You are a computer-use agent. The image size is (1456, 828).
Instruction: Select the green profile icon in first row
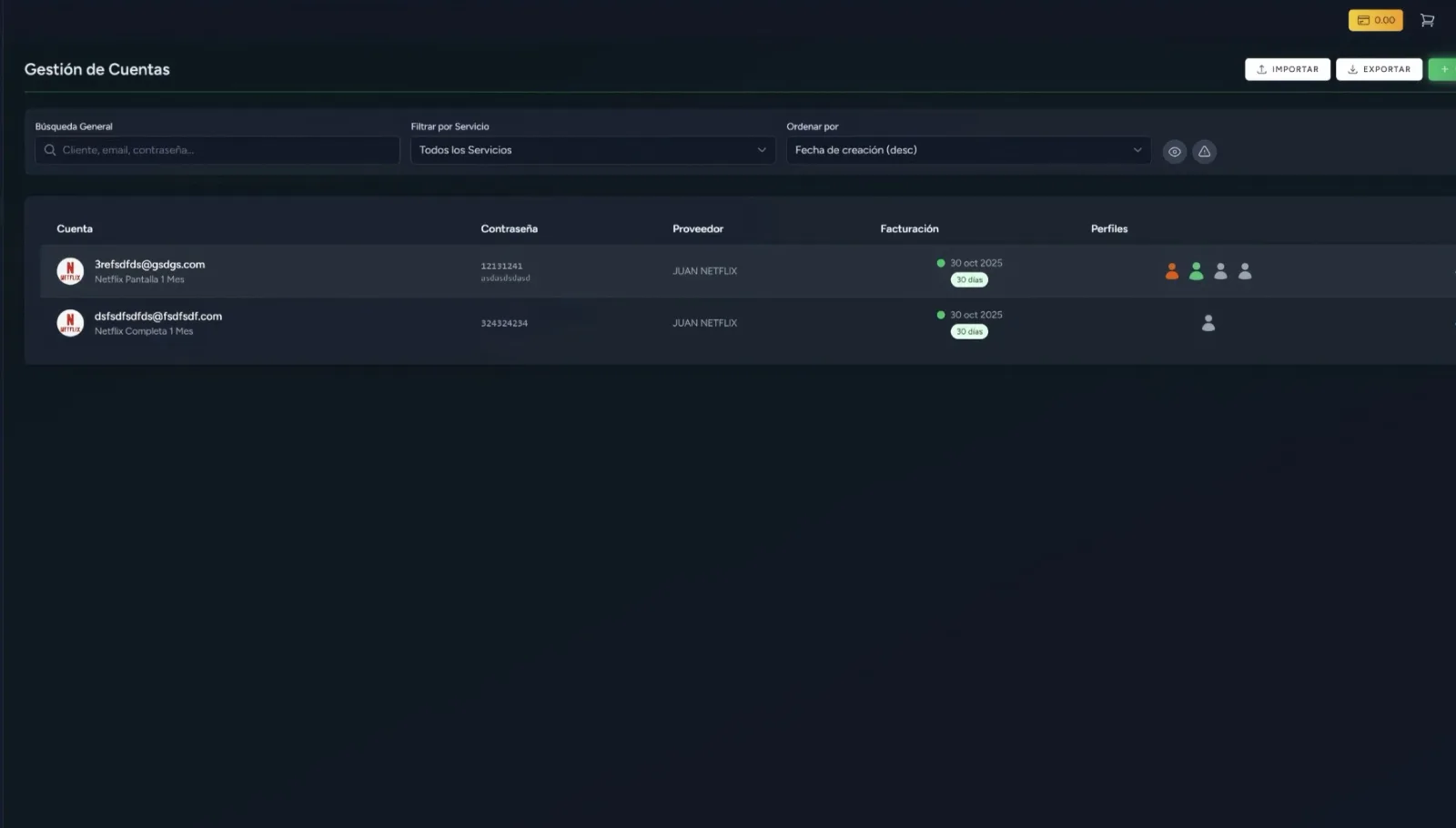pyautogui.click(x=1197, y=271)
